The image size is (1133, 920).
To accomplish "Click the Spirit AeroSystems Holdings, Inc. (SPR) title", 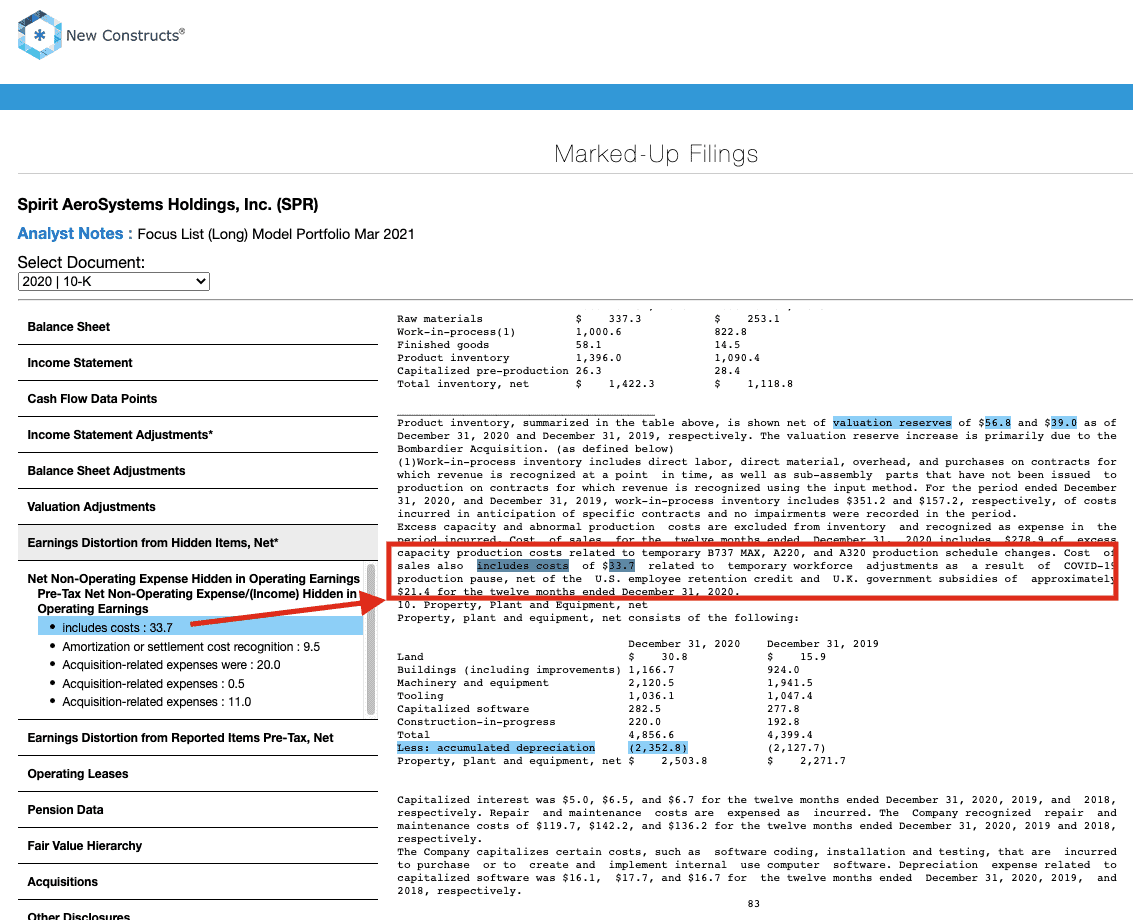I will click(168, 205).
